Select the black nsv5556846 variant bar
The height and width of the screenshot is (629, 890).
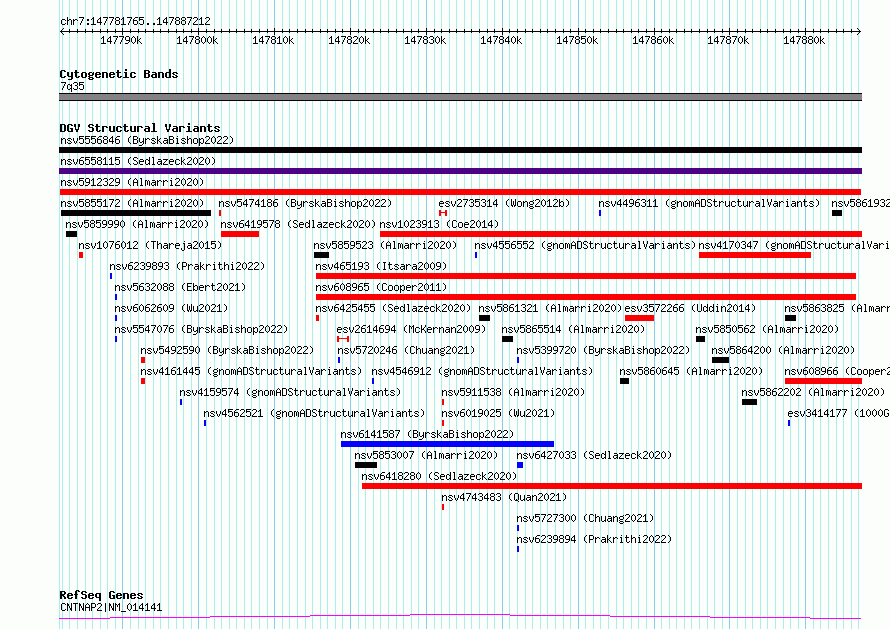tap(460, 150)
